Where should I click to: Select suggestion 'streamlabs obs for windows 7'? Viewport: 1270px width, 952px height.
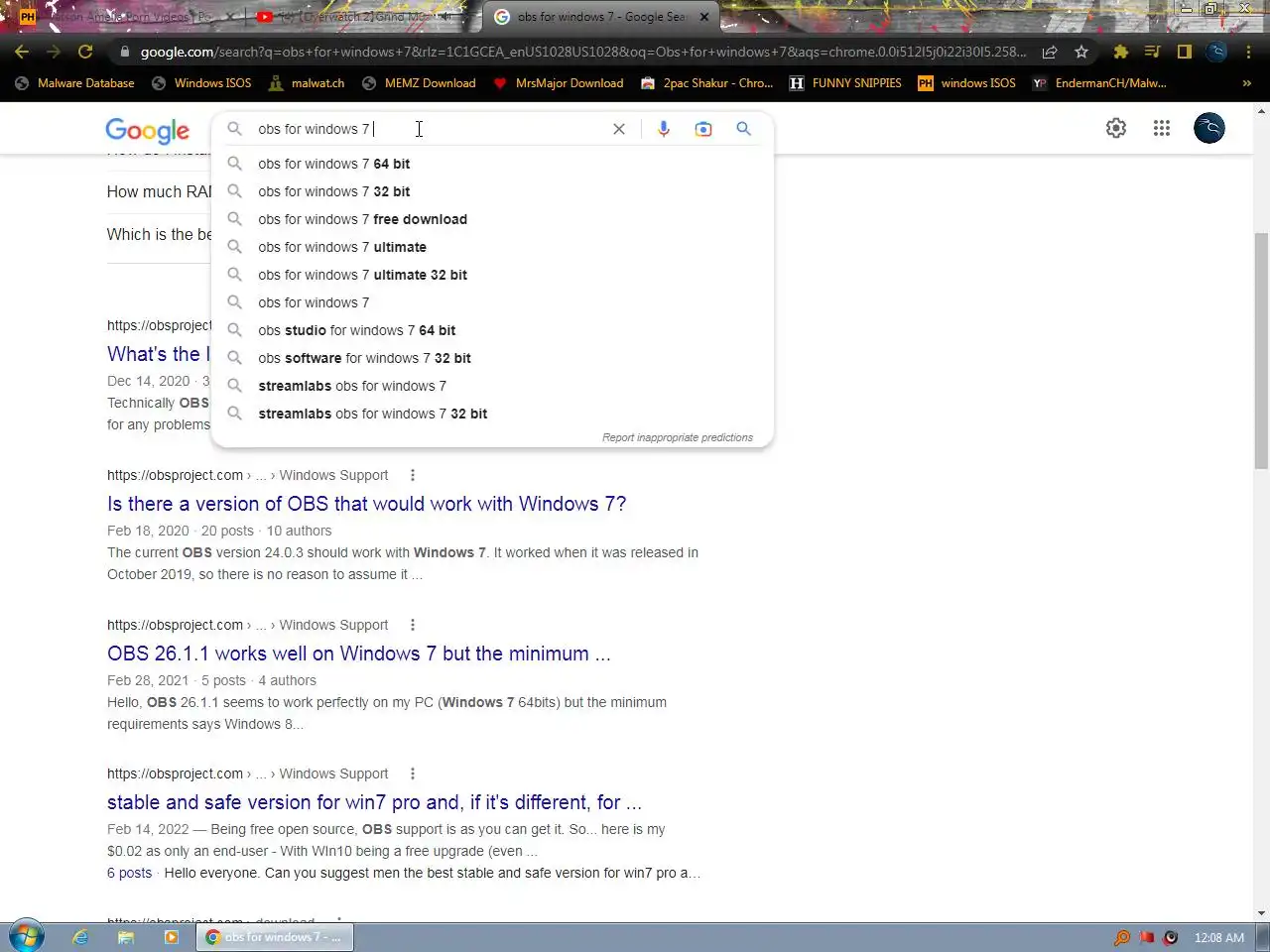click(x=493, y=386)
